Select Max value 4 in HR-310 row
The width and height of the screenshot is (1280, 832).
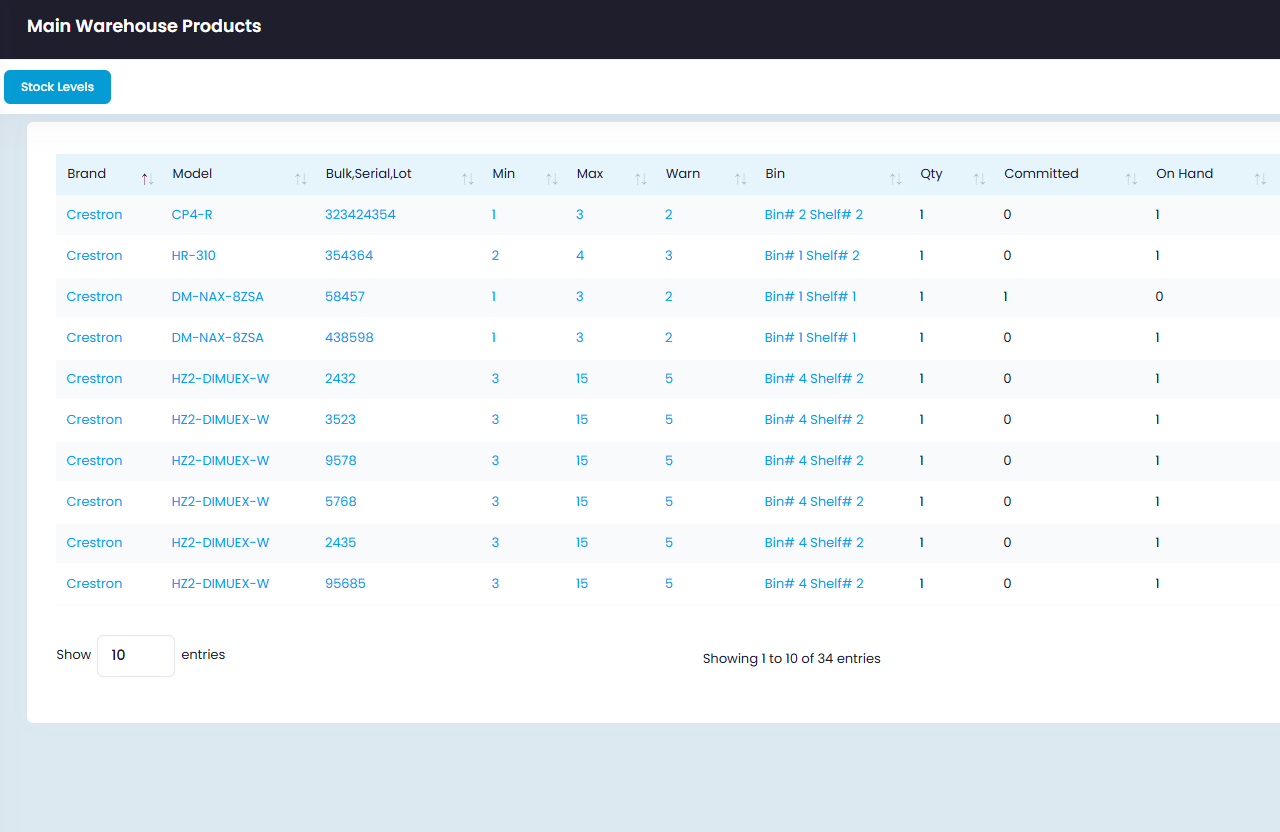coord(580,256)
